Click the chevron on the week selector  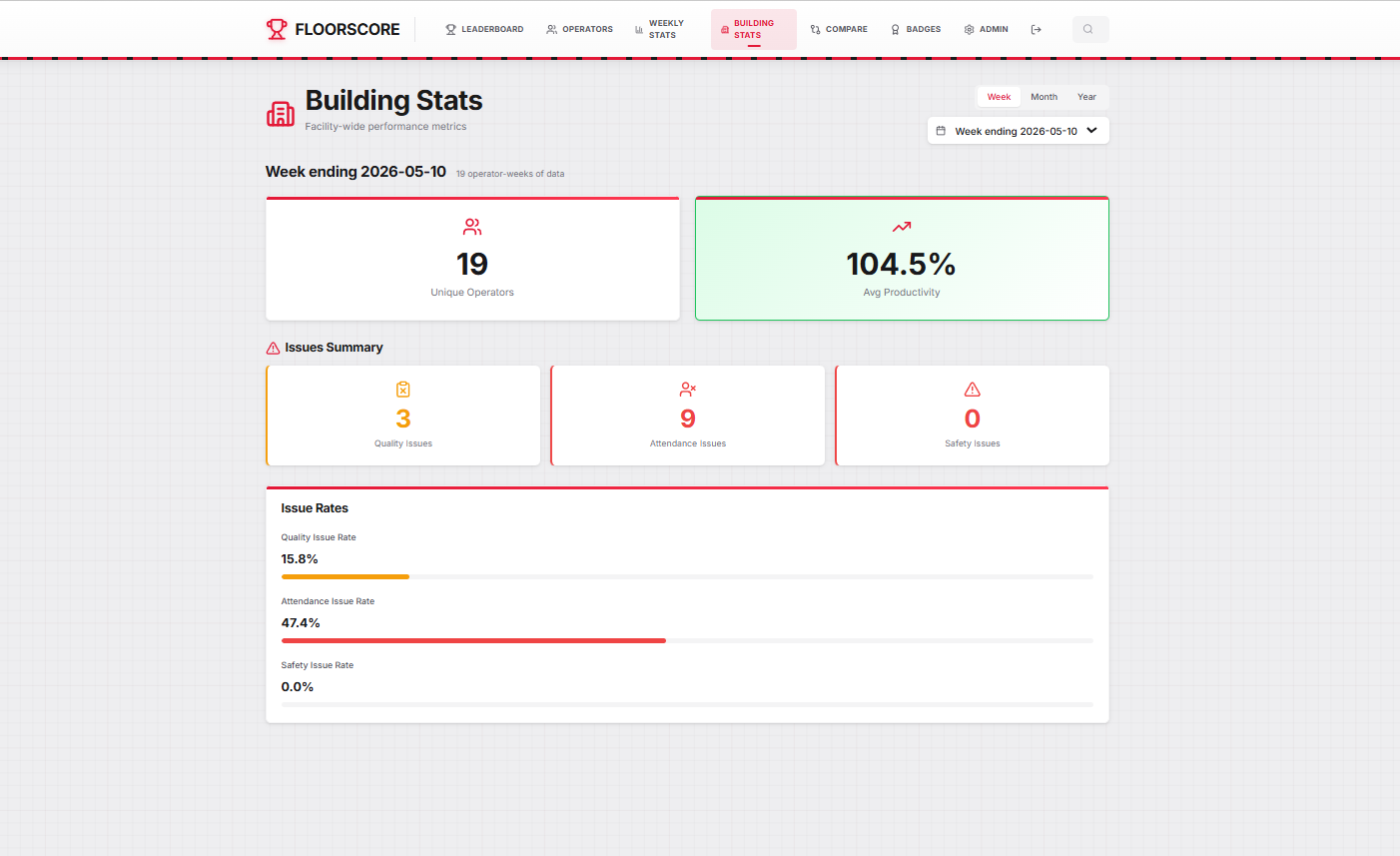1092,131
